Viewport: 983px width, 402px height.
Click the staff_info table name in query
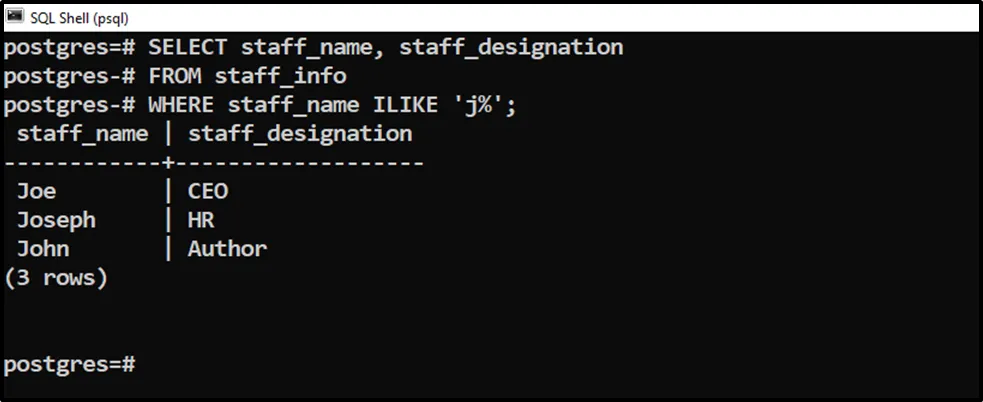coord(280,76)
